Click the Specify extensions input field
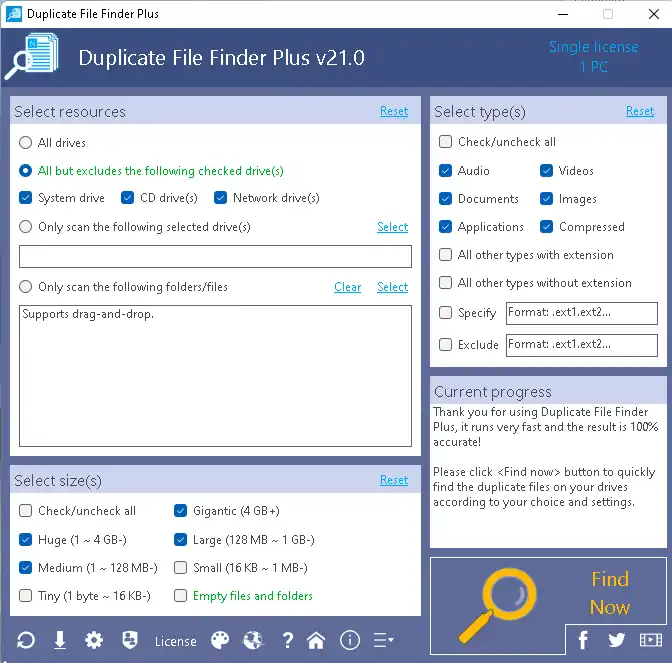Viewport: 672px width, 663px height. point(581,313)
